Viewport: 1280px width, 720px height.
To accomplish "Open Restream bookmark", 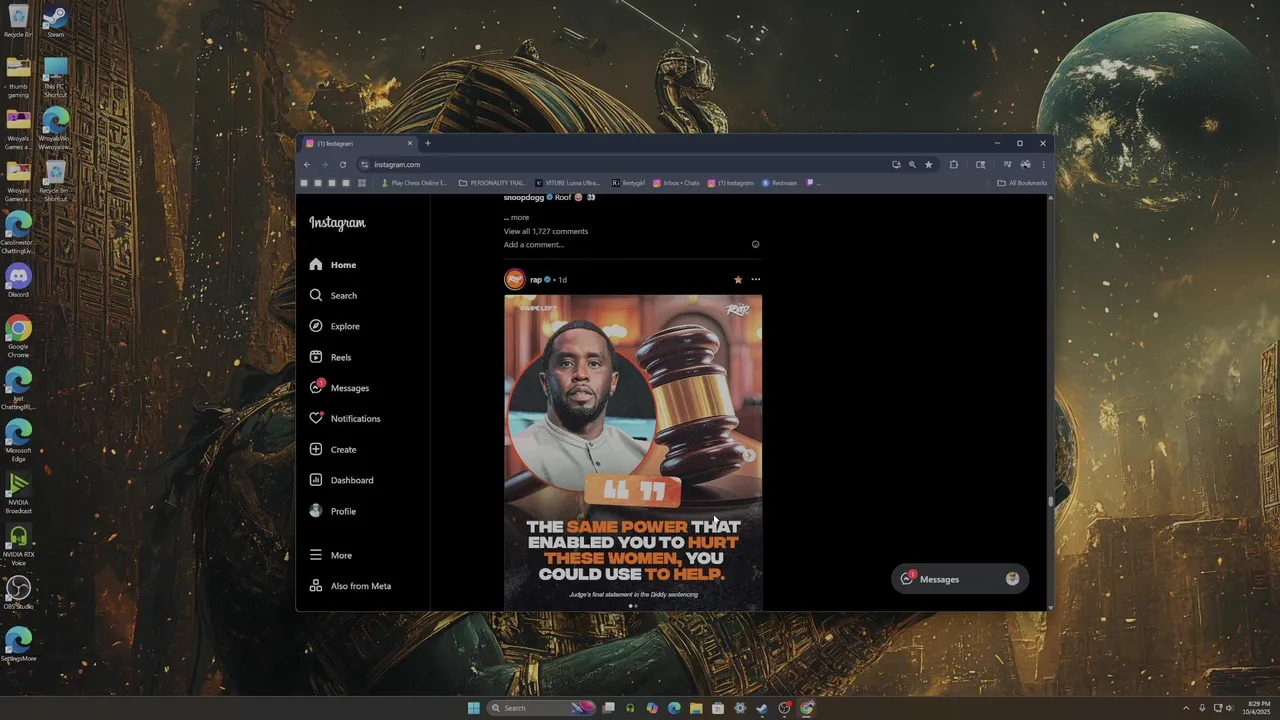I will point(779,183).
